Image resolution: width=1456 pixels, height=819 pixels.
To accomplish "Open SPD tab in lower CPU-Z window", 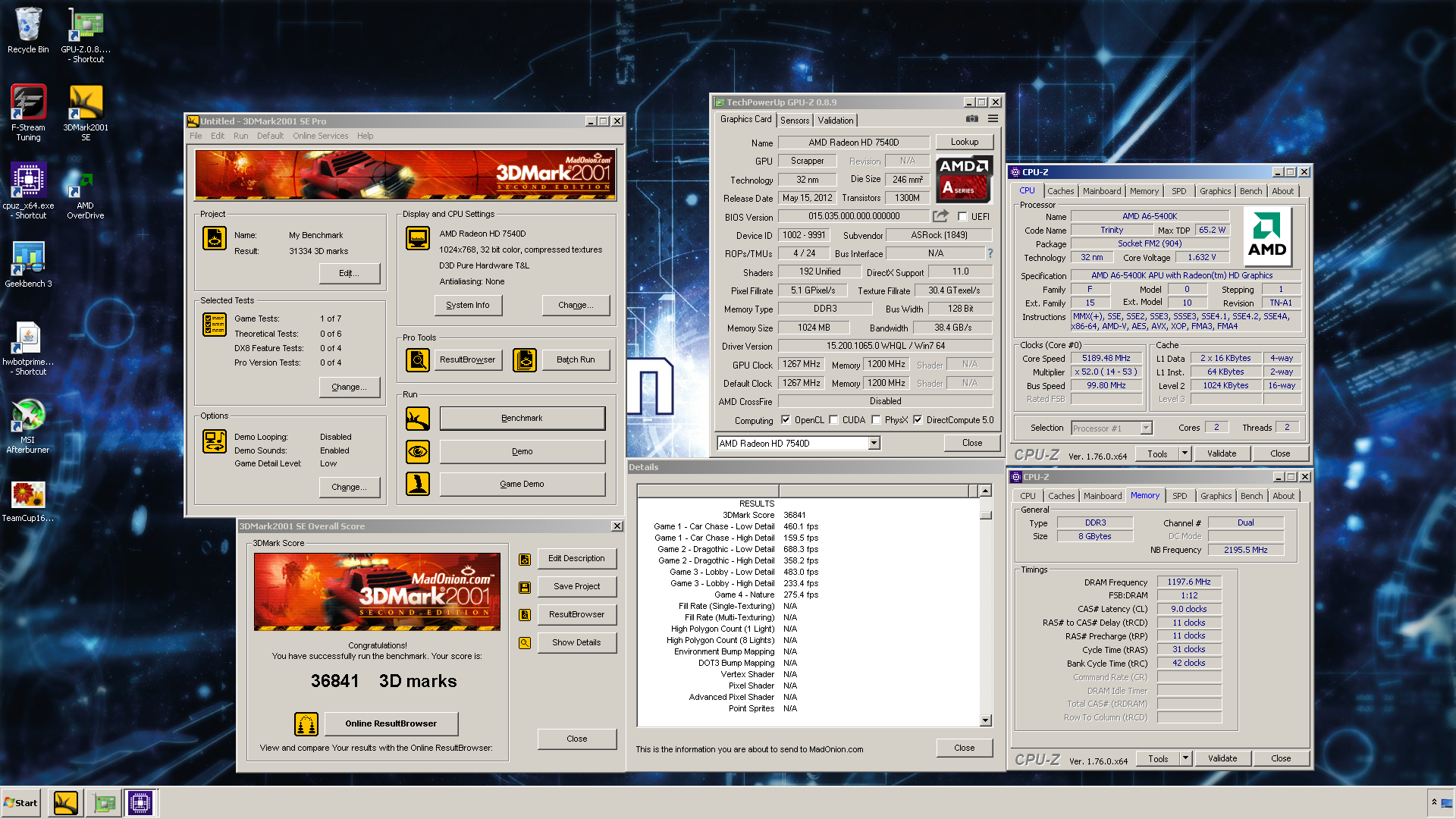I will pos(1180,496).
